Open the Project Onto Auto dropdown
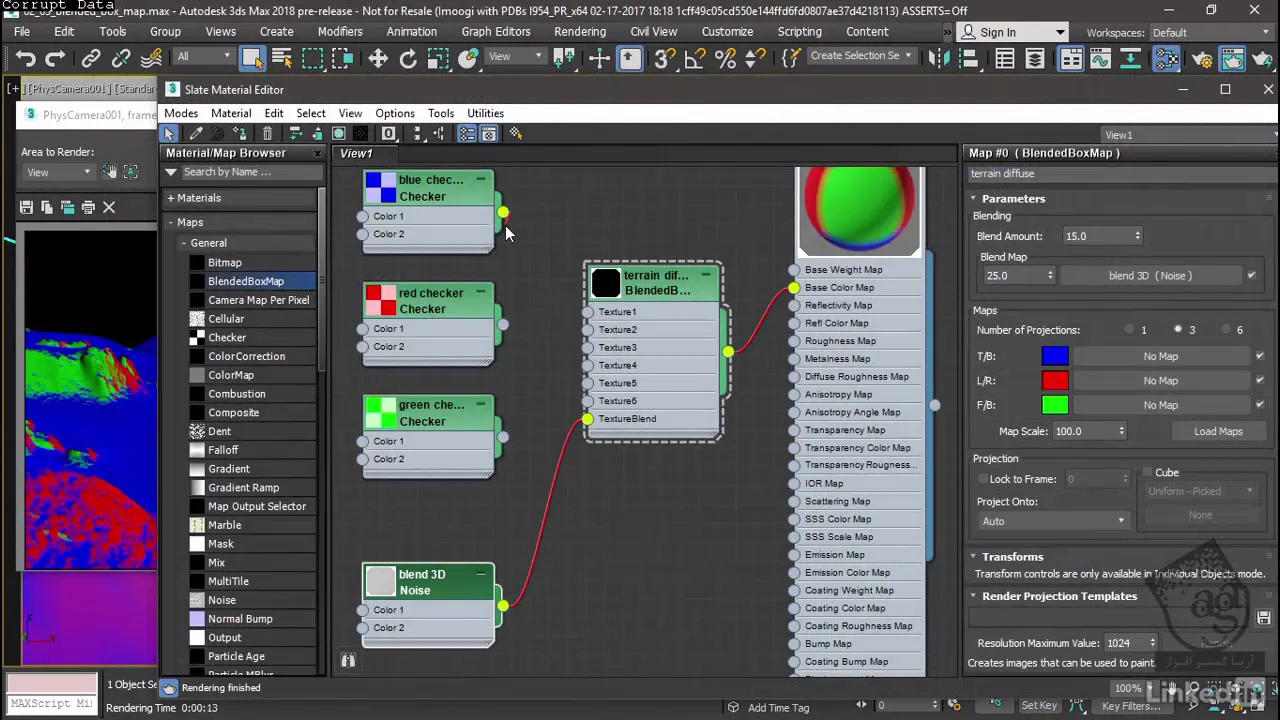The height and width of the screenshot is (720, 1280). click(1053, 521)
